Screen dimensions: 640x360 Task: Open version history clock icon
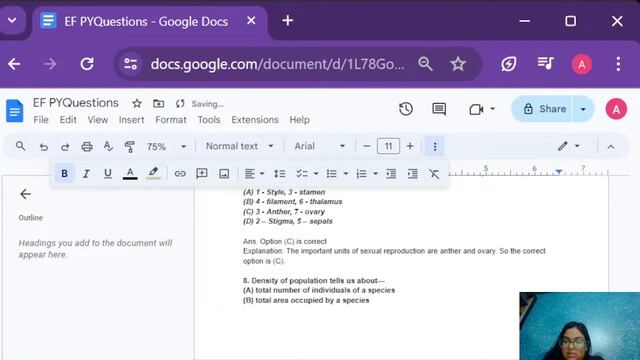[406, 109]
